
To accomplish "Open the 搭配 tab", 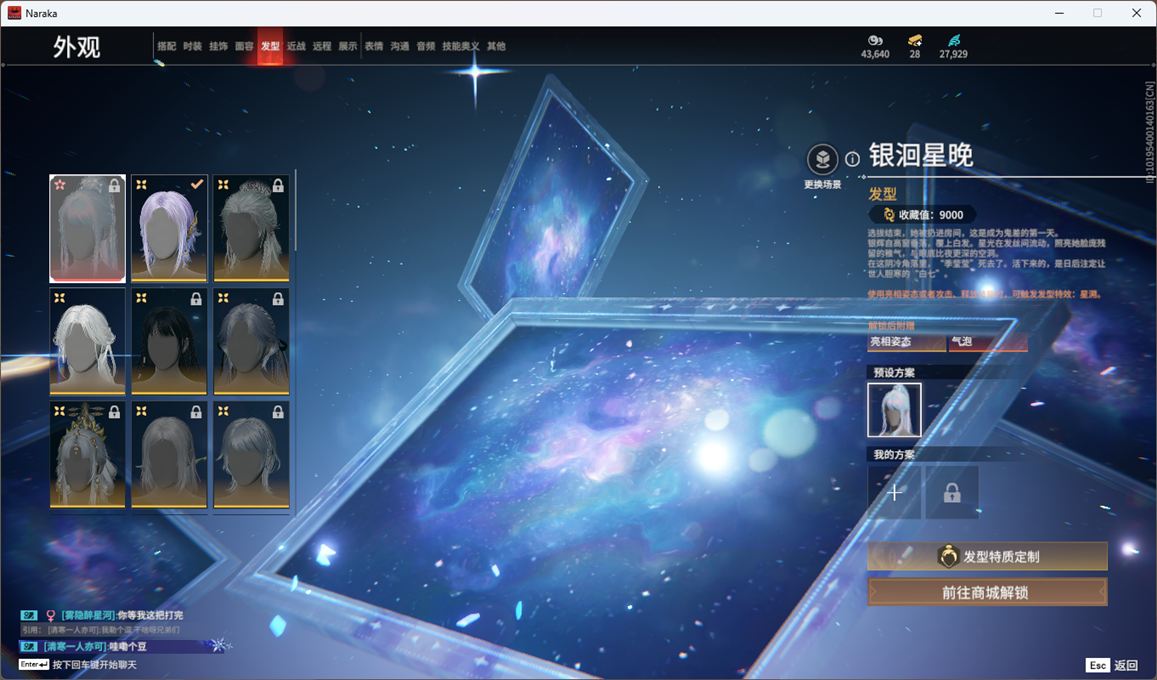I will pyautogui.click(x=166, y=46).
